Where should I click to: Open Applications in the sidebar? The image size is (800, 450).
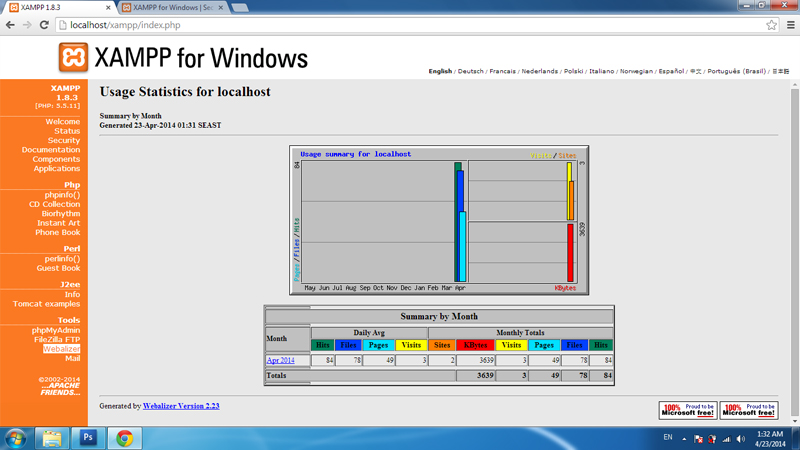[x=57, y=168]
